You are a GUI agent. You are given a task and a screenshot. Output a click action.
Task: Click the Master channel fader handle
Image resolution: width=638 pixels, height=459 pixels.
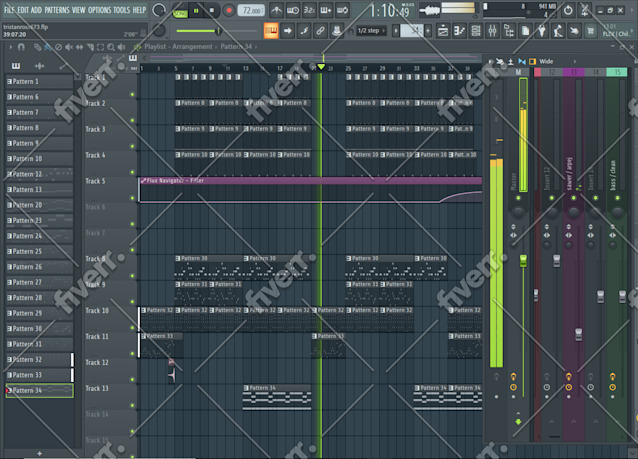(x=523, y=261)
